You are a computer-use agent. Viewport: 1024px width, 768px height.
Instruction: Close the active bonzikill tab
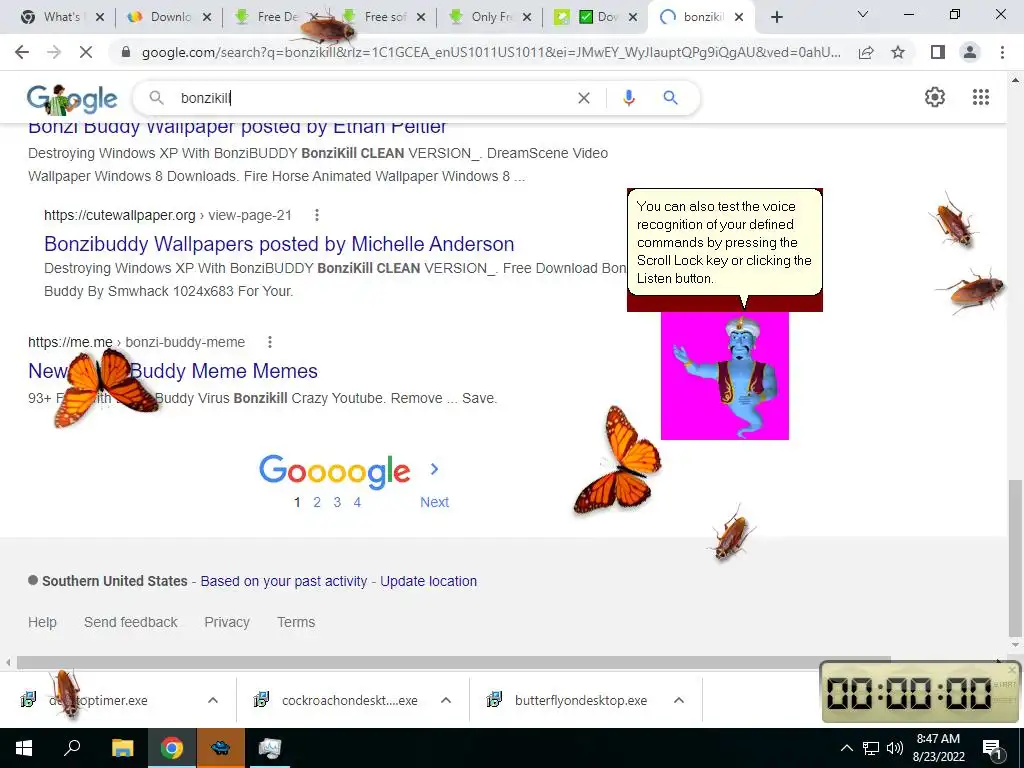[739, 17]
